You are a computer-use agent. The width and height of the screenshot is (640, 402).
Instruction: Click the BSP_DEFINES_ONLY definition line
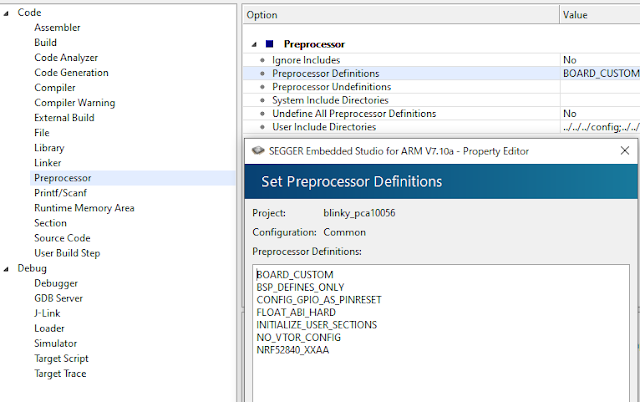[x=300, y=287]
